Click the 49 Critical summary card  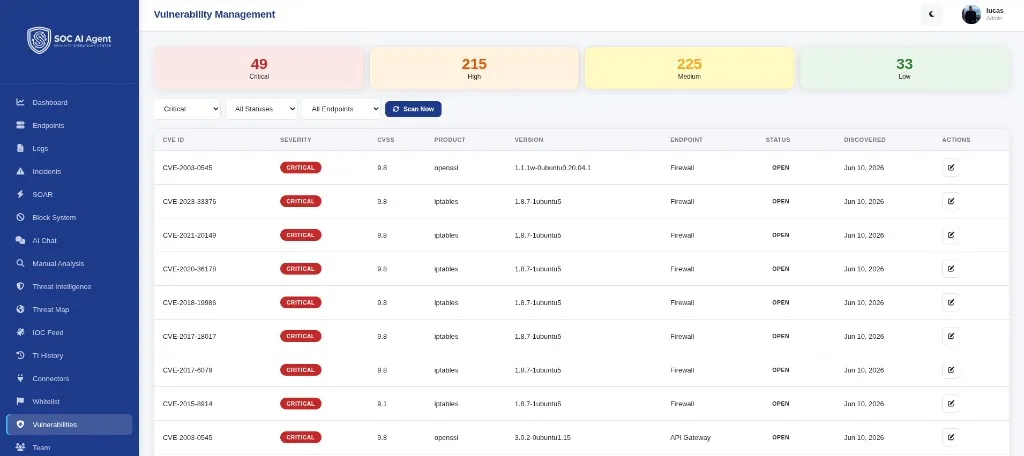(259, 68)
